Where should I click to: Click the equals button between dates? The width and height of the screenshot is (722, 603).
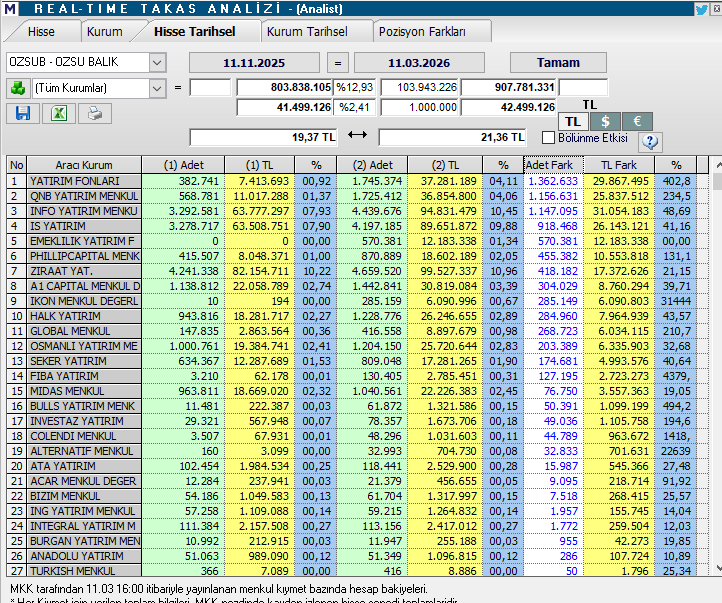pos(338,63)
